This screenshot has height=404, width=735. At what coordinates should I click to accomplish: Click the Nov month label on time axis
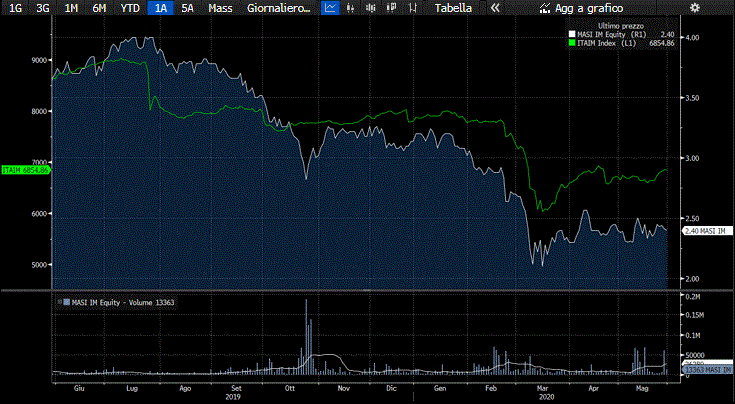tap(344, 389)
